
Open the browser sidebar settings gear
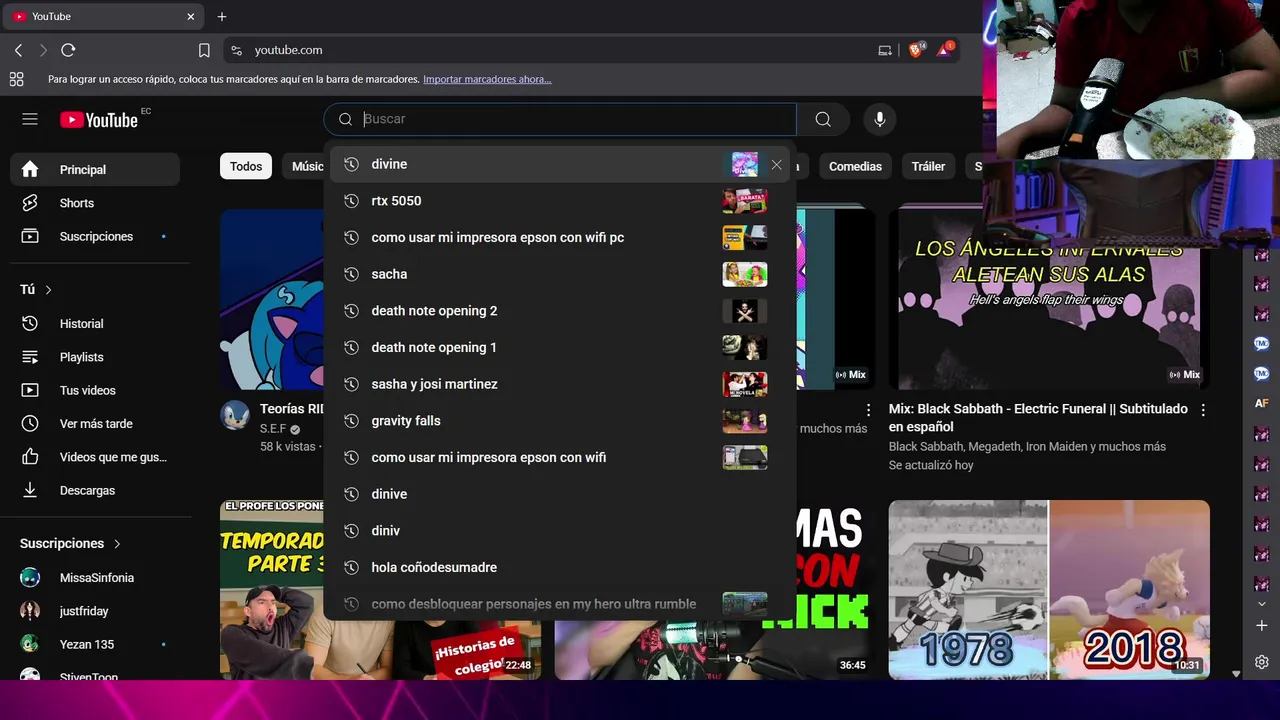pos(1262,662)
